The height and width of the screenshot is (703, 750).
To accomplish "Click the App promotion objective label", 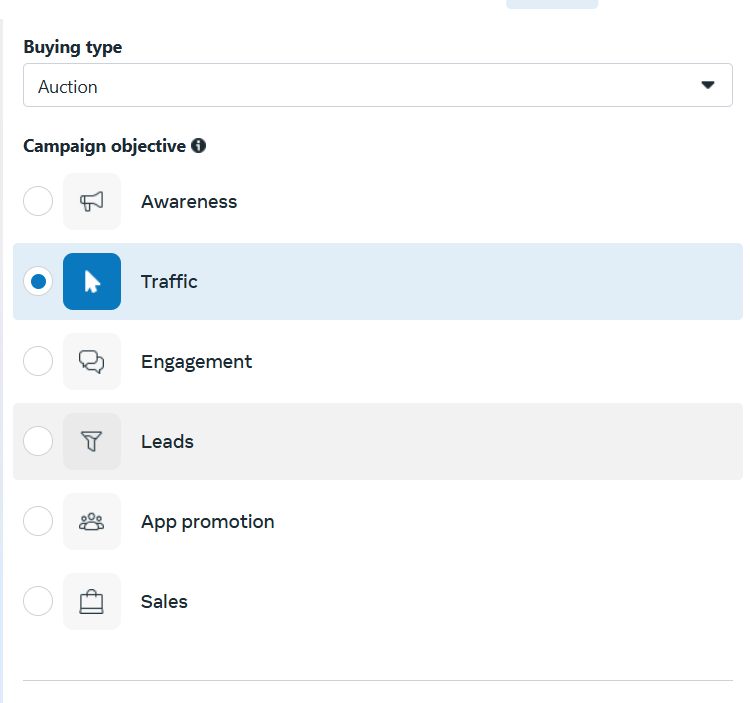I will (207, 522).
